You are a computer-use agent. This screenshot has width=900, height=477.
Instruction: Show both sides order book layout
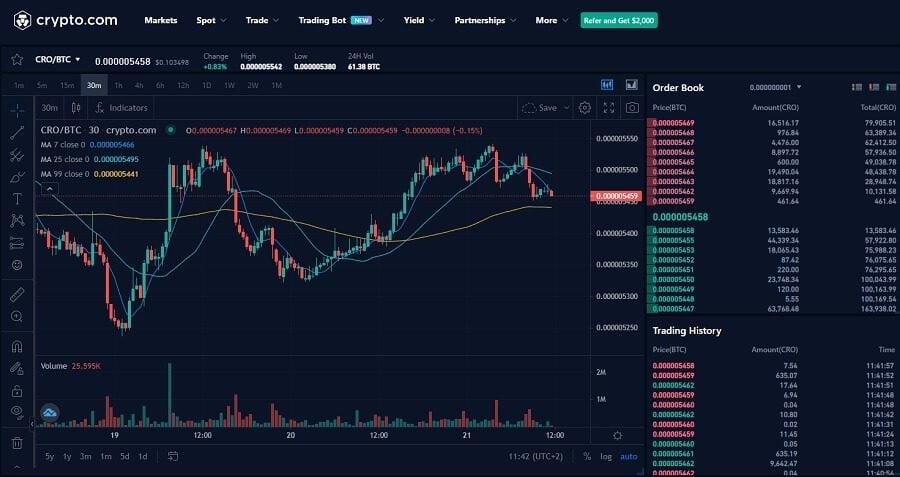tap(857, 87)
